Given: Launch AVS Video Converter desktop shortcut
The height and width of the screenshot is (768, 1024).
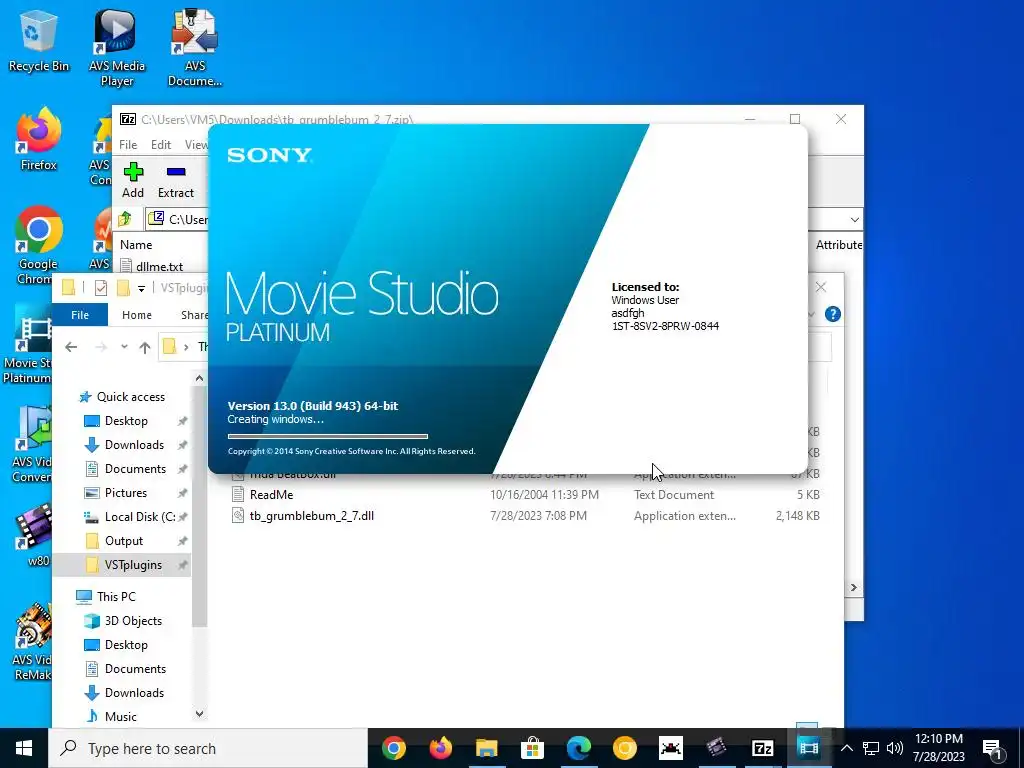Looking at the screenshot, I should [x=31, y=444].
